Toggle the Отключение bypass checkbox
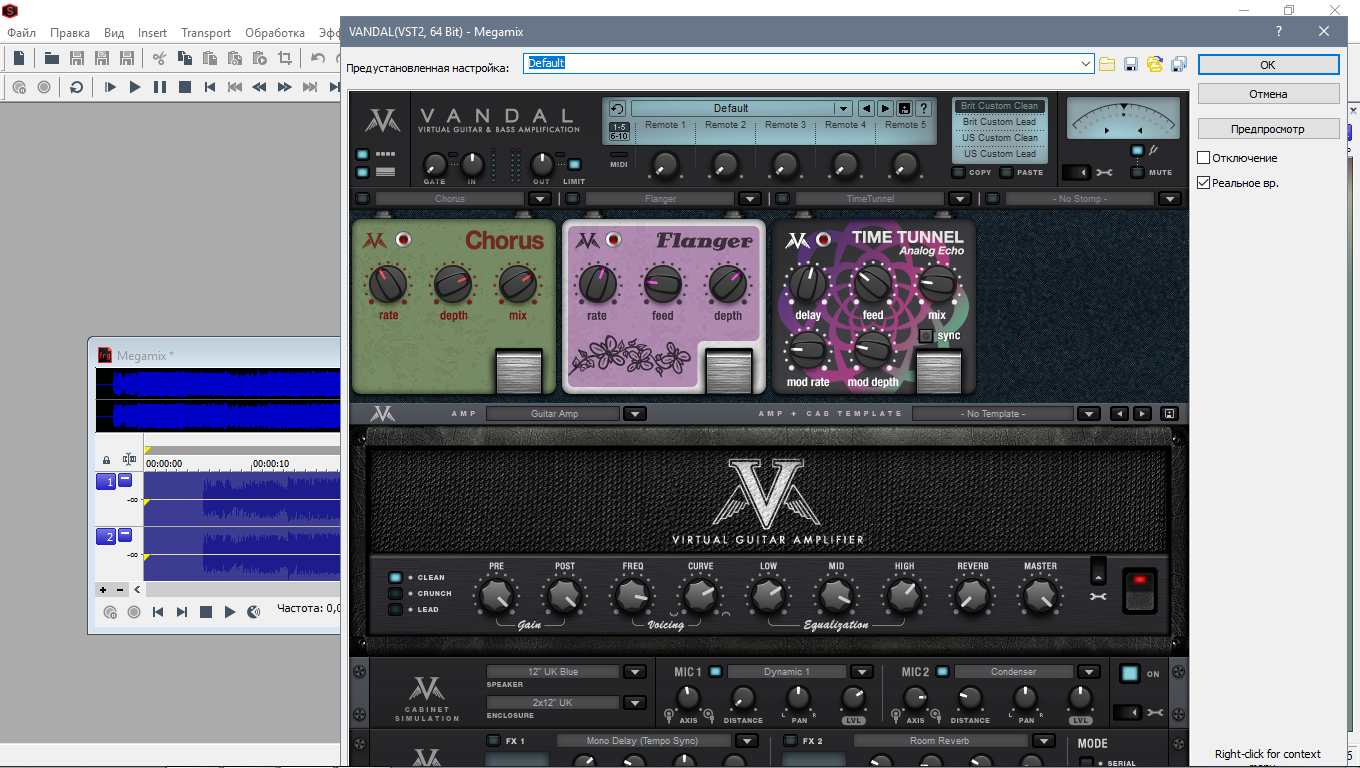 [x=1204, y=158]
